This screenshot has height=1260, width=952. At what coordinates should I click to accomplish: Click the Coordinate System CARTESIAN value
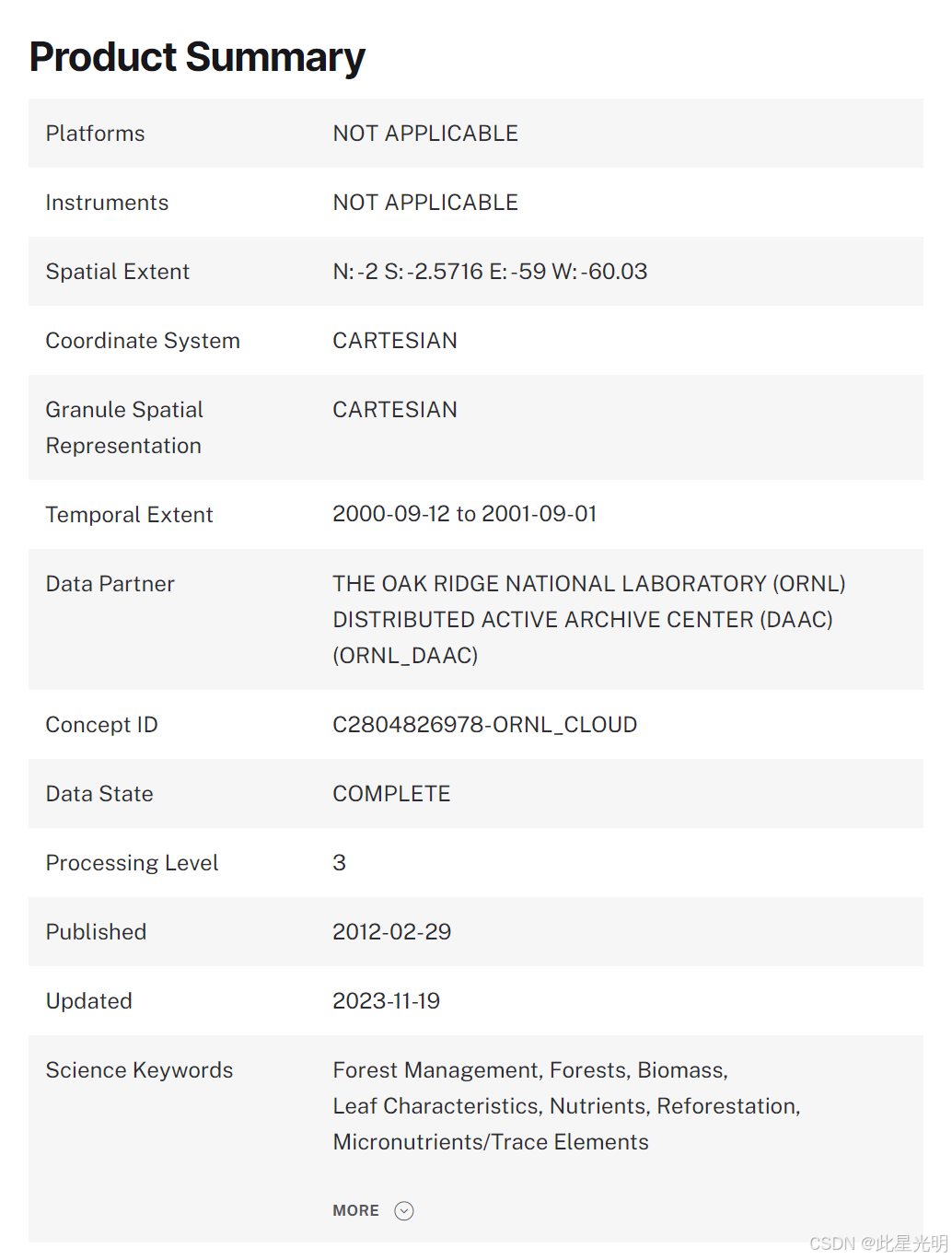point(394,341)
